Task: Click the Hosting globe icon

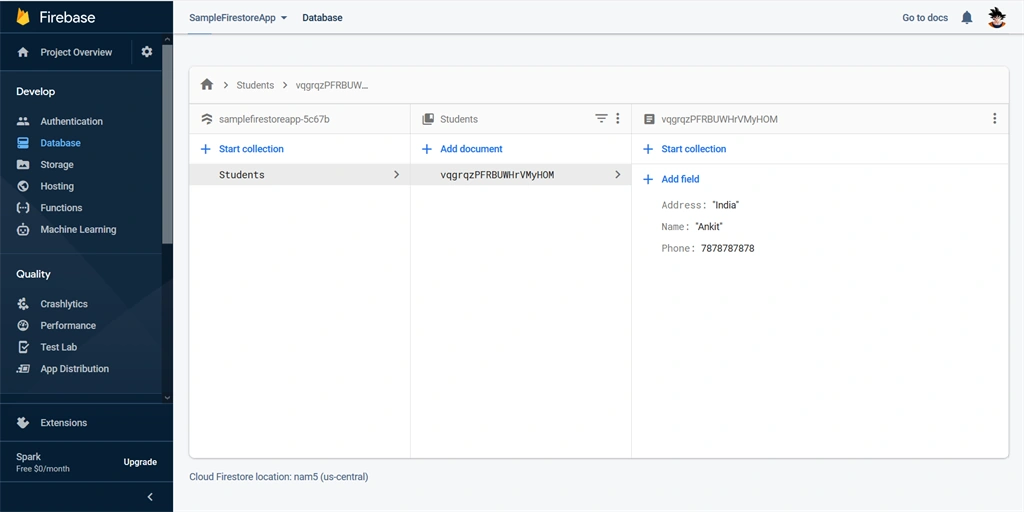Action: (23, 186)
